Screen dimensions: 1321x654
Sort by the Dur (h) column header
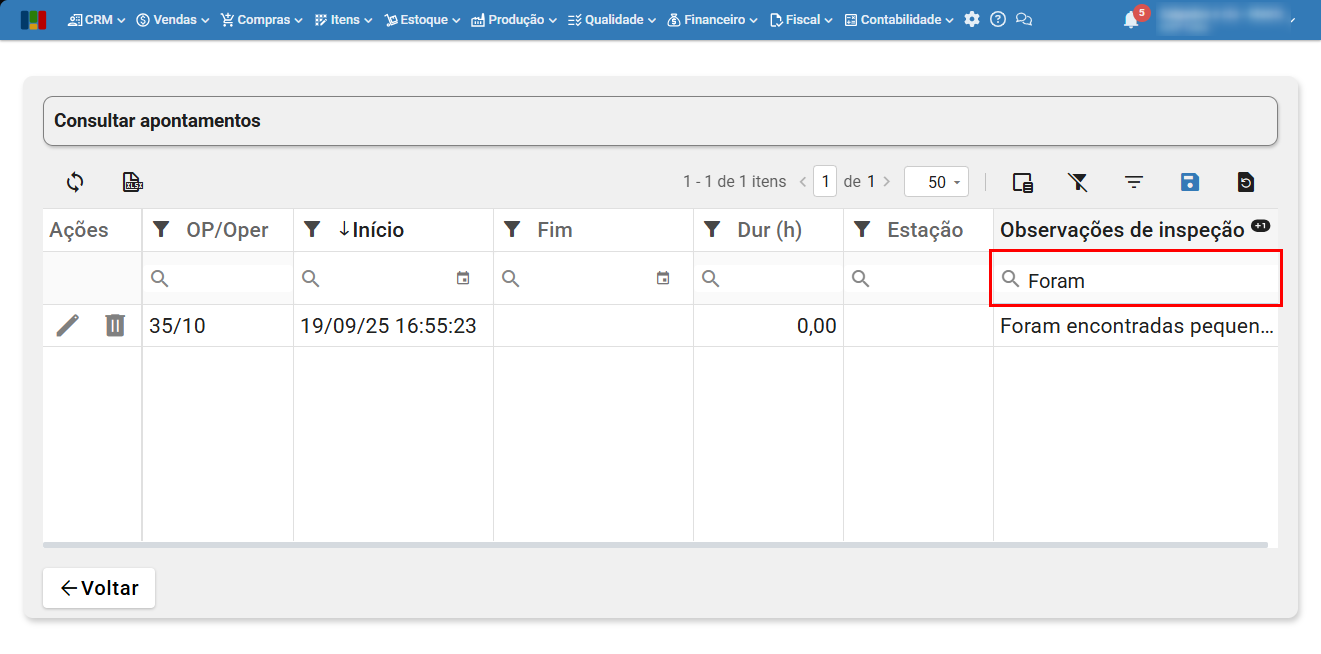[770, 230]
